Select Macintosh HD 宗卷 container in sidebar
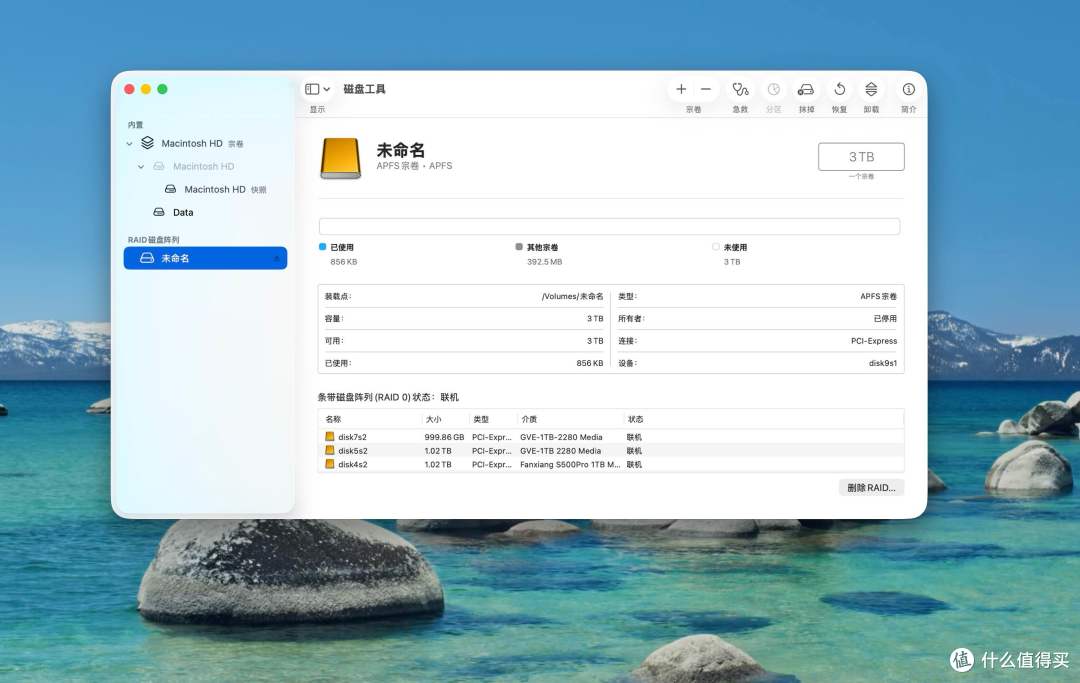This screenshot has width=1080, height=683. 205,143
